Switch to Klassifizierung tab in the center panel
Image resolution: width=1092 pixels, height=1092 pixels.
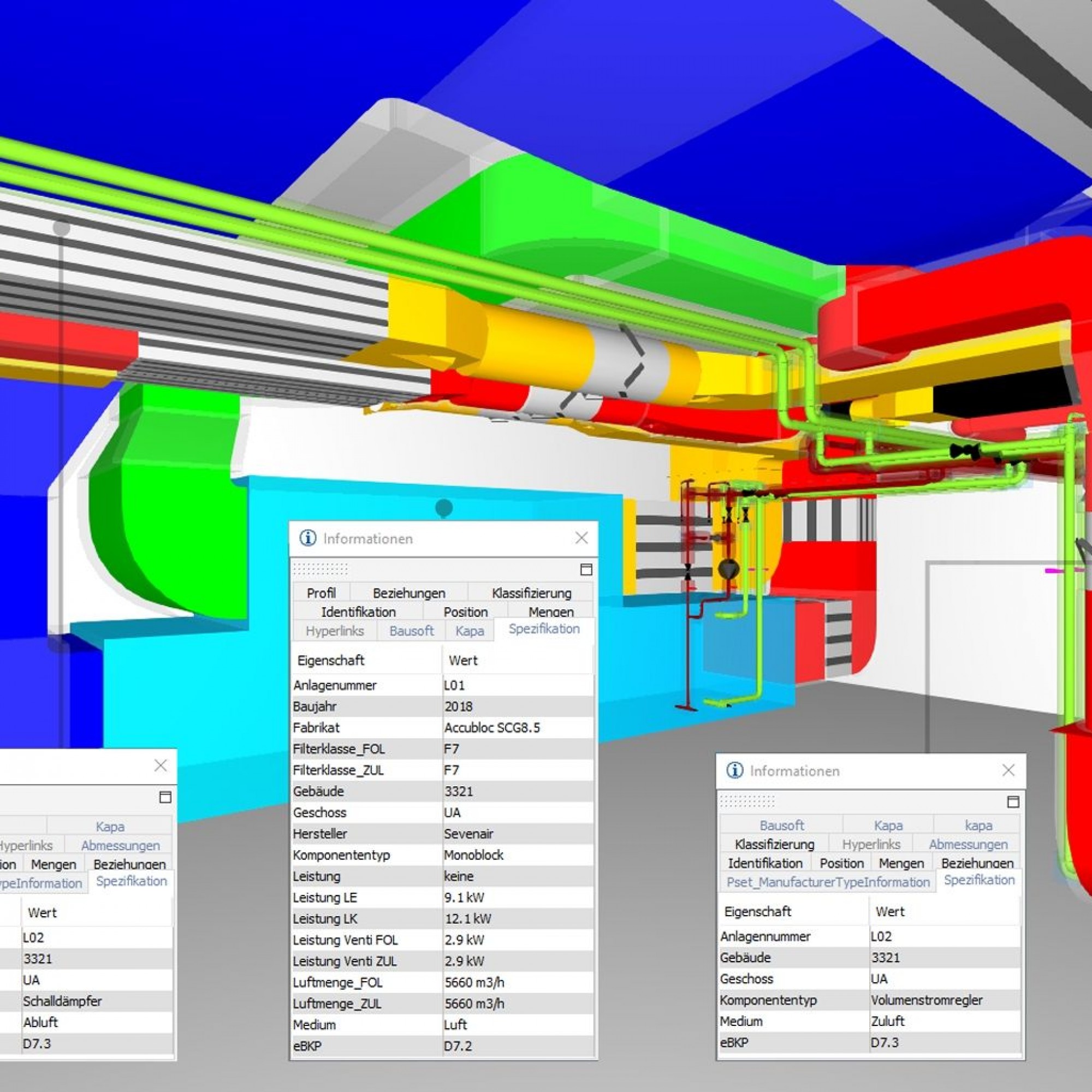[531, 593]
